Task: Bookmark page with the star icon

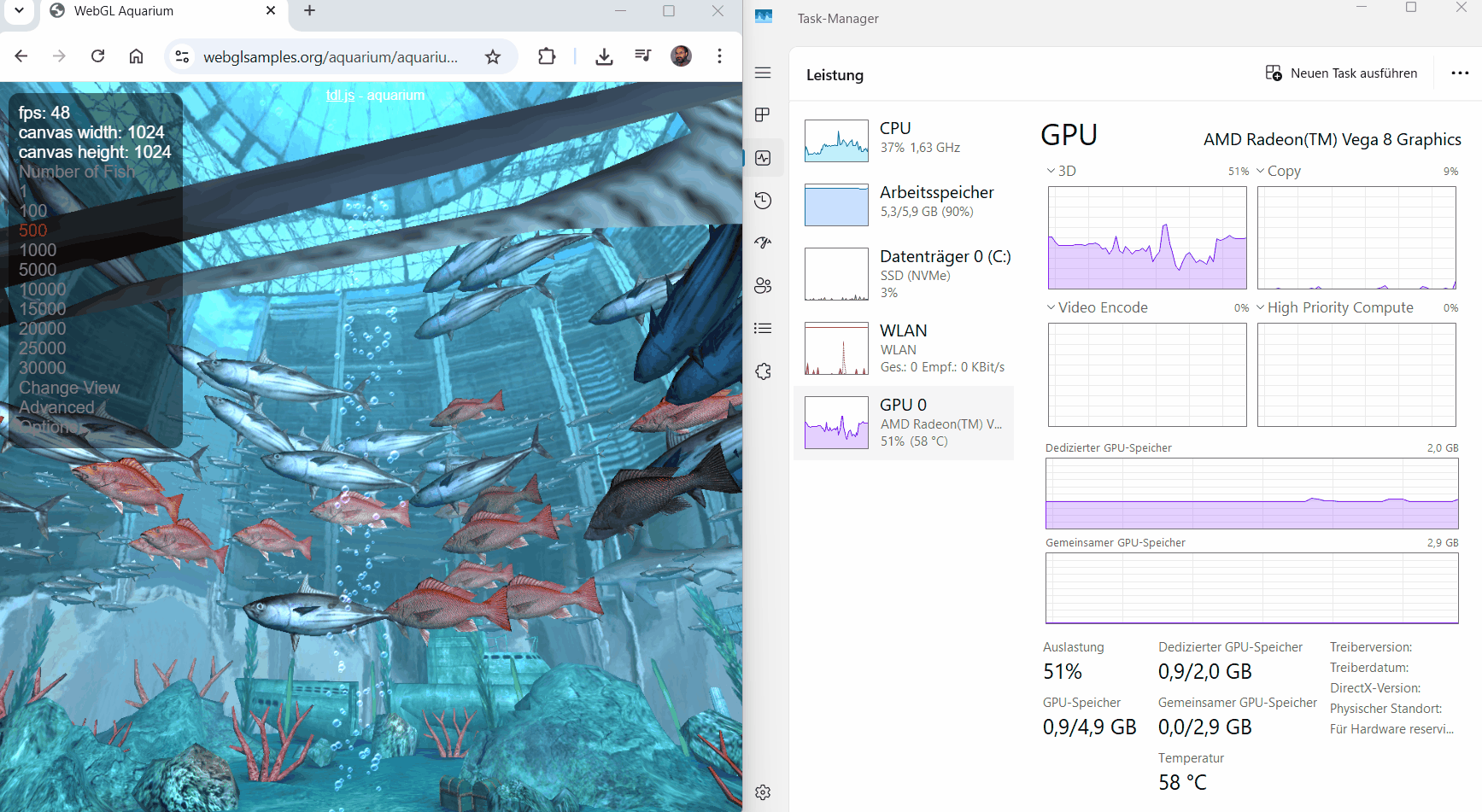Action: click(493, 57)
